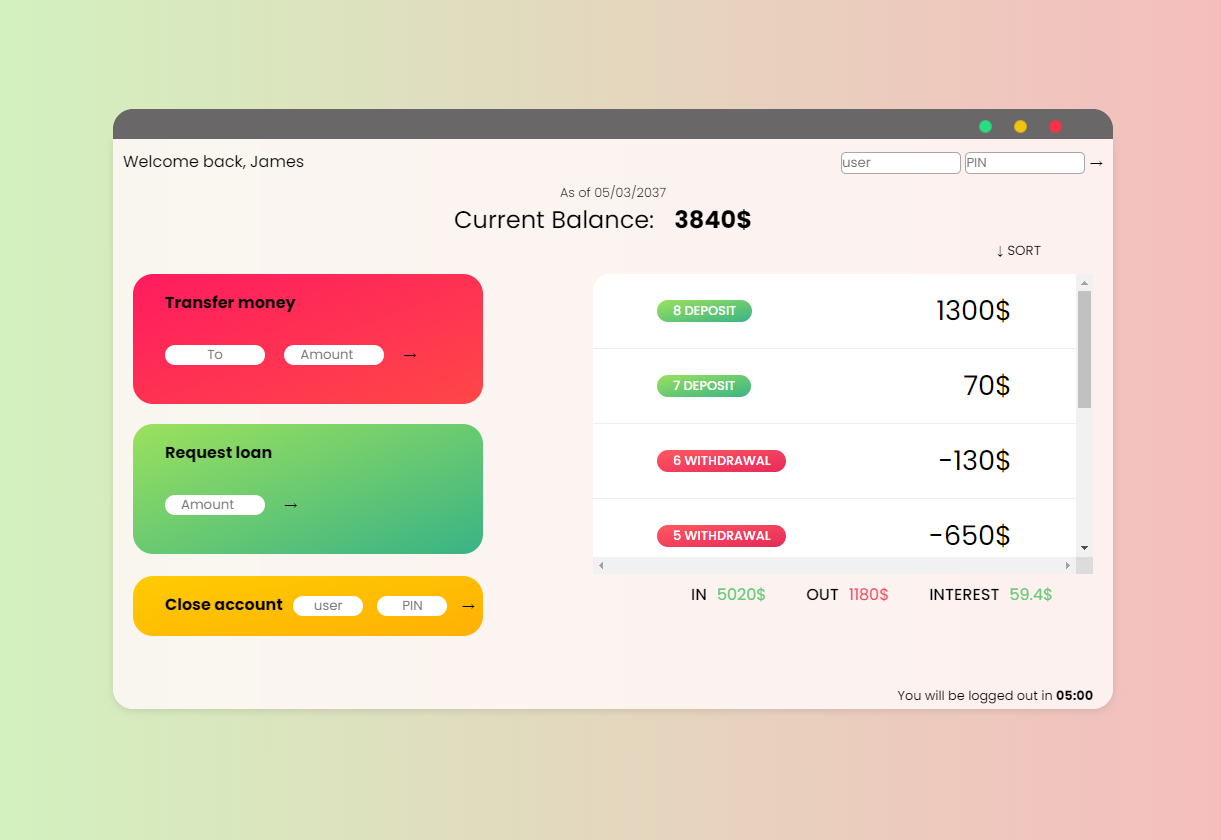
Task: Confirm close account via its arrow icon
Action: click(x=468, y=605)
